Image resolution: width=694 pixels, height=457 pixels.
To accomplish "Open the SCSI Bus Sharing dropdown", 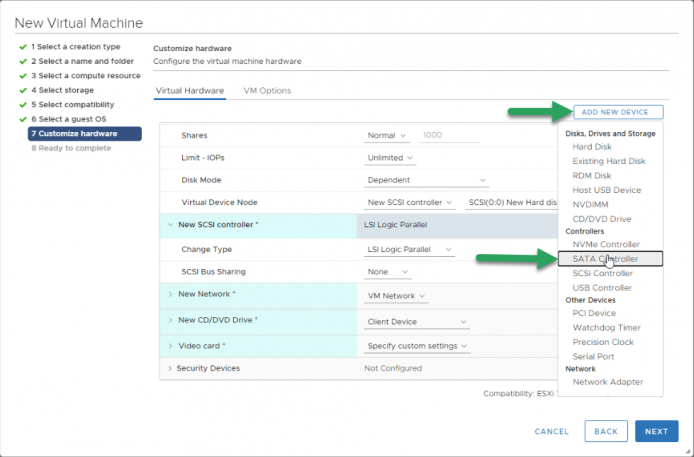I will (x=388, y=272).
